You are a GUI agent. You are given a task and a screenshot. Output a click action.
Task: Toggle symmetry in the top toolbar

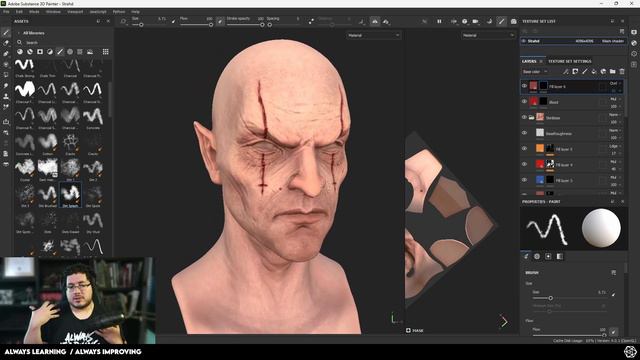[x=375, y=21]
